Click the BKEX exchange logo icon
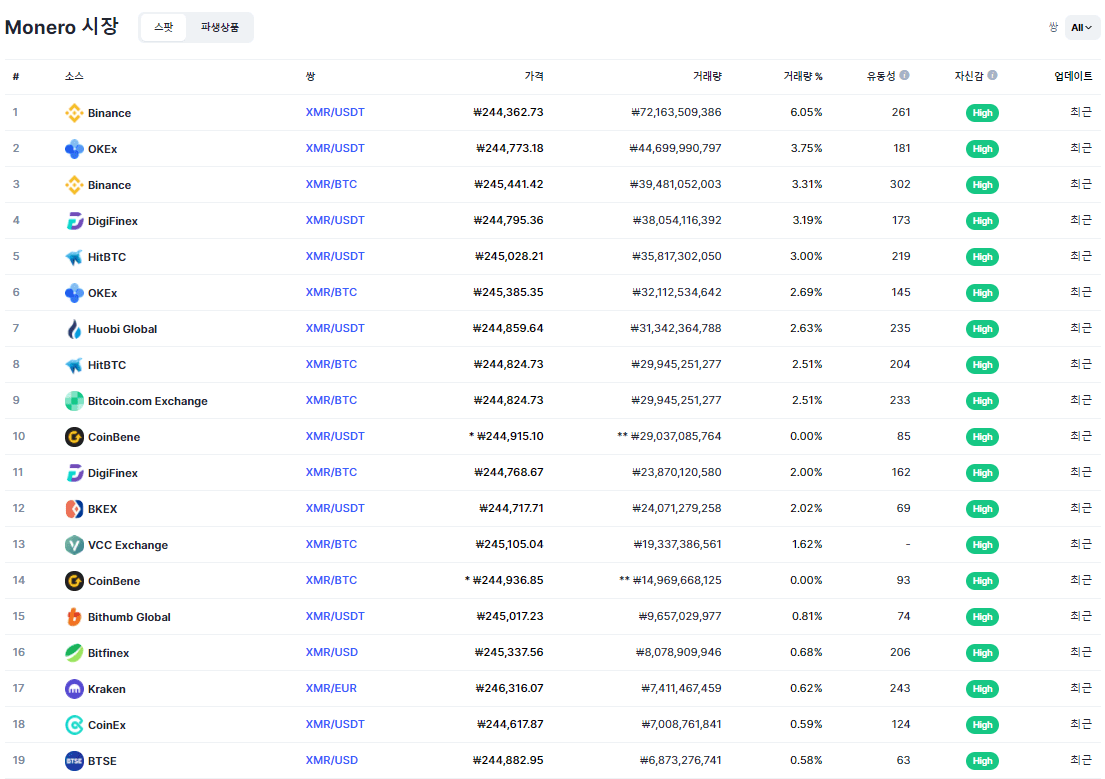 click(74, 509)
